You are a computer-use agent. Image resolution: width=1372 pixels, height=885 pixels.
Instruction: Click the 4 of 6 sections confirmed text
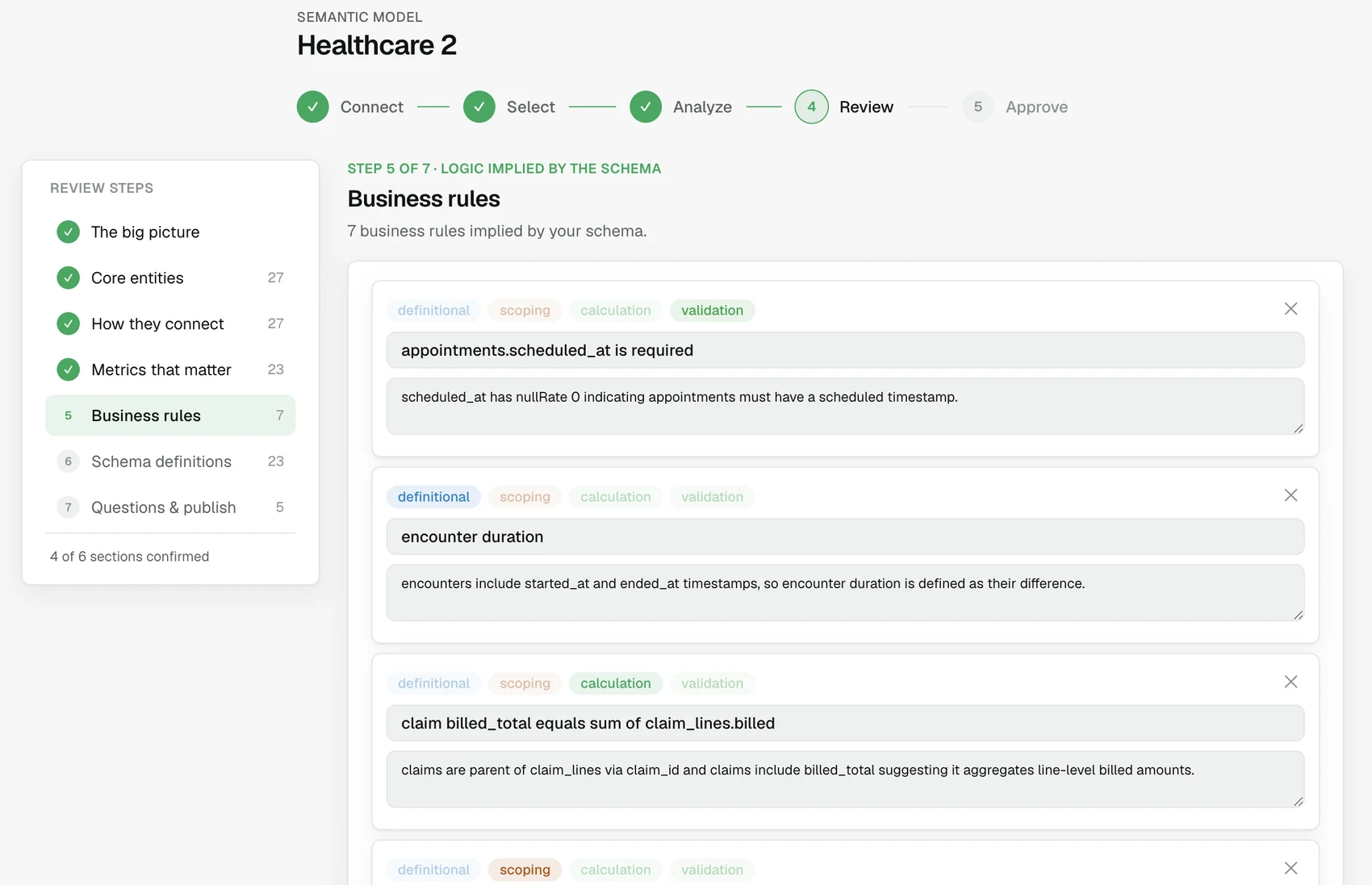(129, 557)
